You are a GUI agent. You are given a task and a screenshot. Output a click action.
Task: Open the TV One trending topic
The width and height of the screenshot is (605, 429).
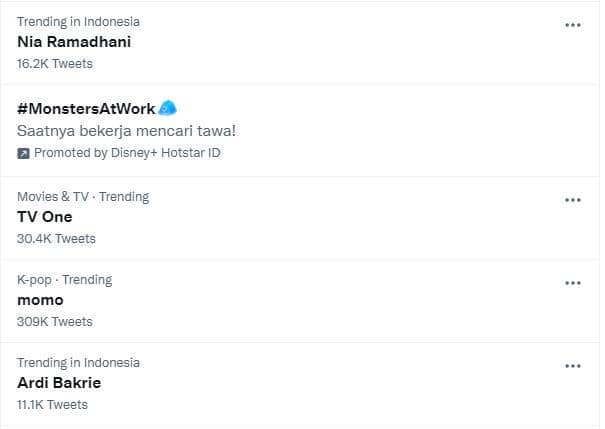(x=45, y=216)
